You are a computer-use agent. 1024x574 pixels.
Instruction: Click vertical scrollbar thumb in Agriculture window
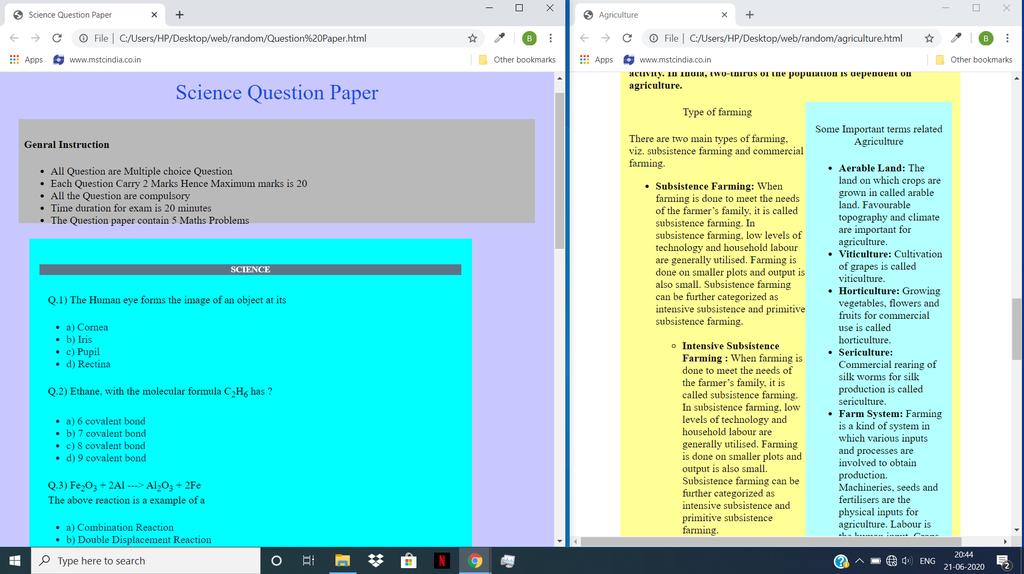pyautogui.click(x=1017, y=328)
